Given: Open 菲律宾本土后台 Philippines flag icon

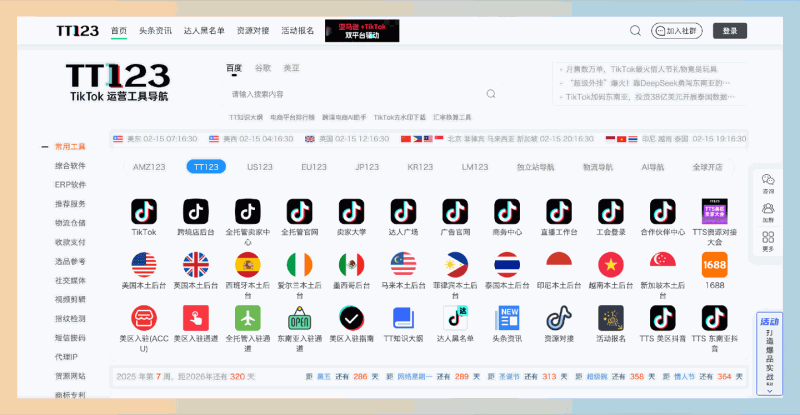Looking at the screenshot, I should [455, 265].
